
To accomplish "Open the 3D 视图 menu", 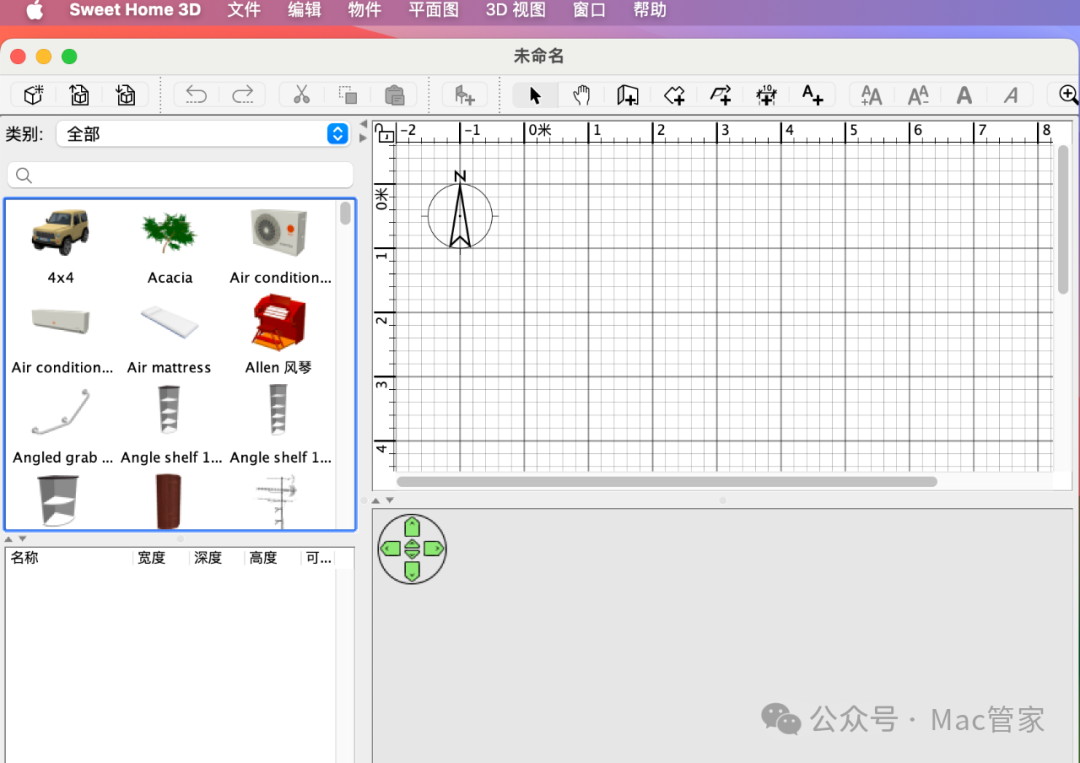I will [515, 10].
